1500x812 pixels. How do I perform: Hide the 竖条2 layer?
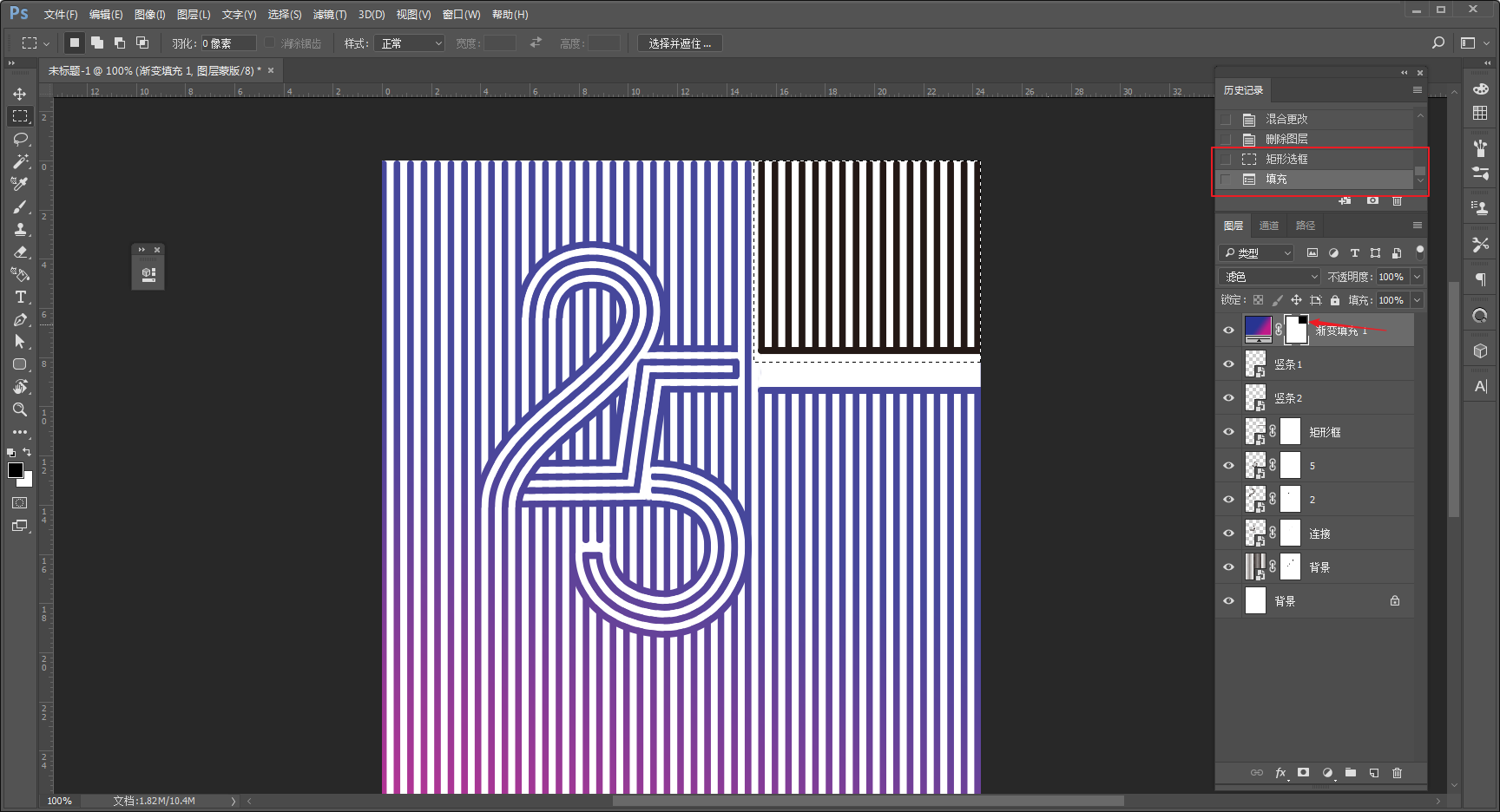tap(1228, 398)
